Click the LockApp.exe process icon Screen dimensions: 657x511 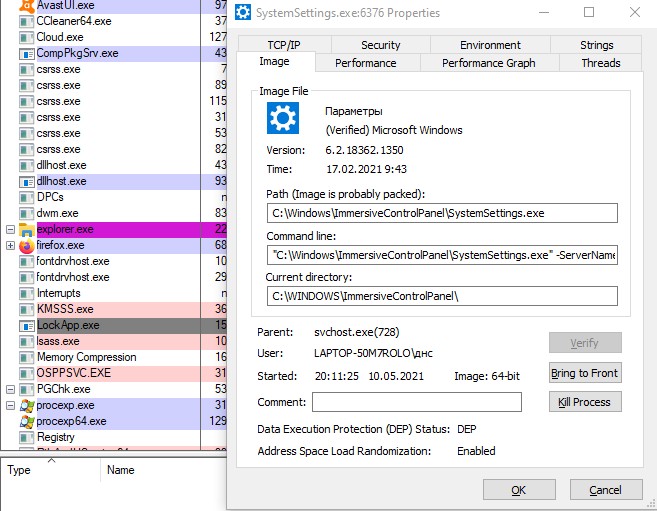[x=26, y=325]
